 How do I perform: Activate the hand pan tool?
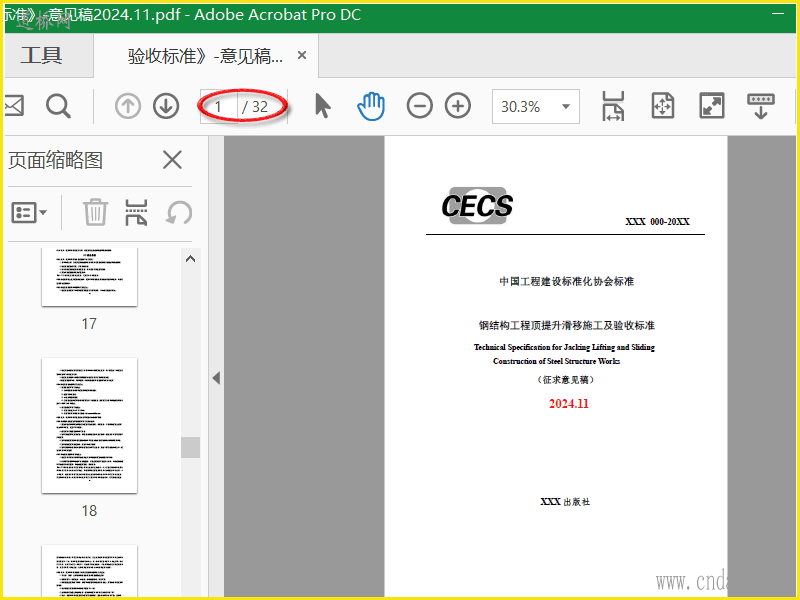tap(371, 106)
